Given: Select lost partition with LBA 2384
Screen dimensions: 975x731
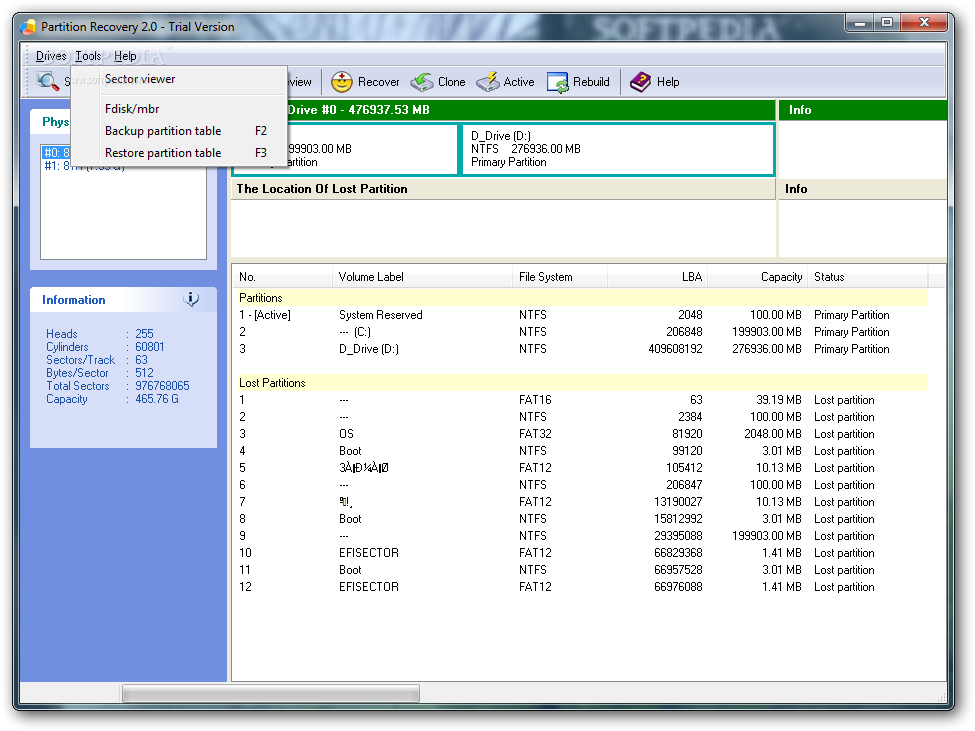Looking at the screenshot, I should point(581,417).
